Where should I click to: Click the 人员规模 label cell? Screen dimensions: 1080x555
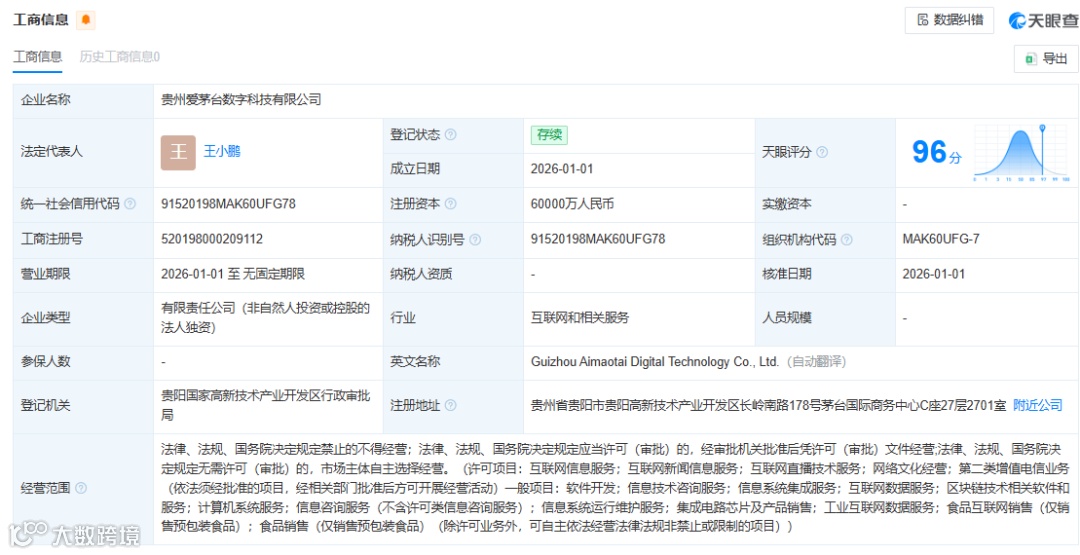tap(826, 318)
